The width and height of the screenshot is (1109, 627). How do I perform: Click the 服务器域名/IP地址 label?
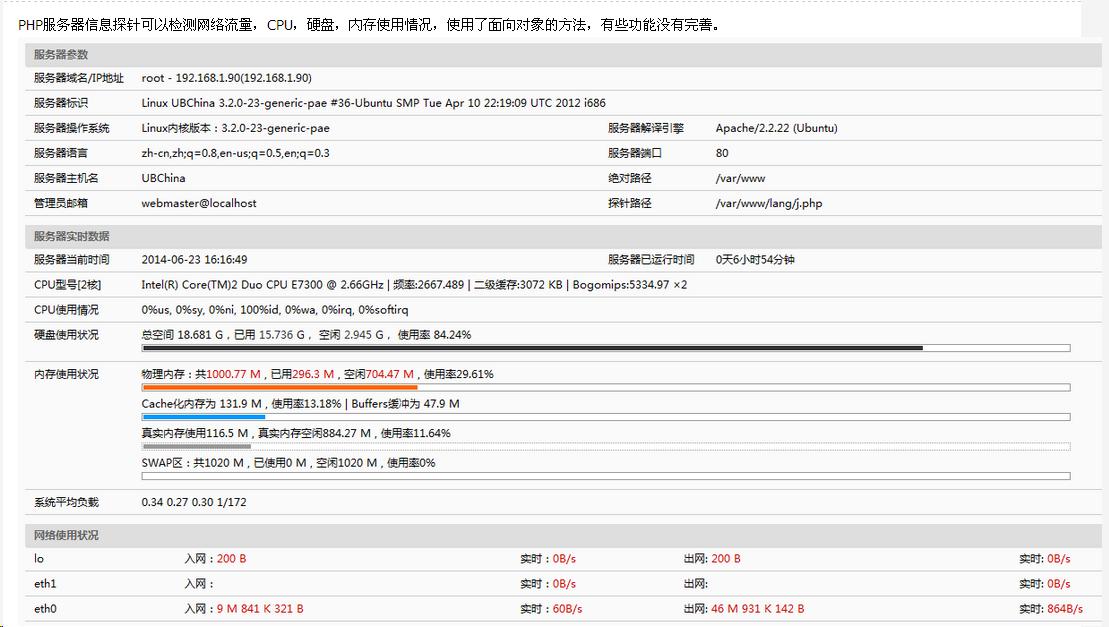click(x=79, y=78)
